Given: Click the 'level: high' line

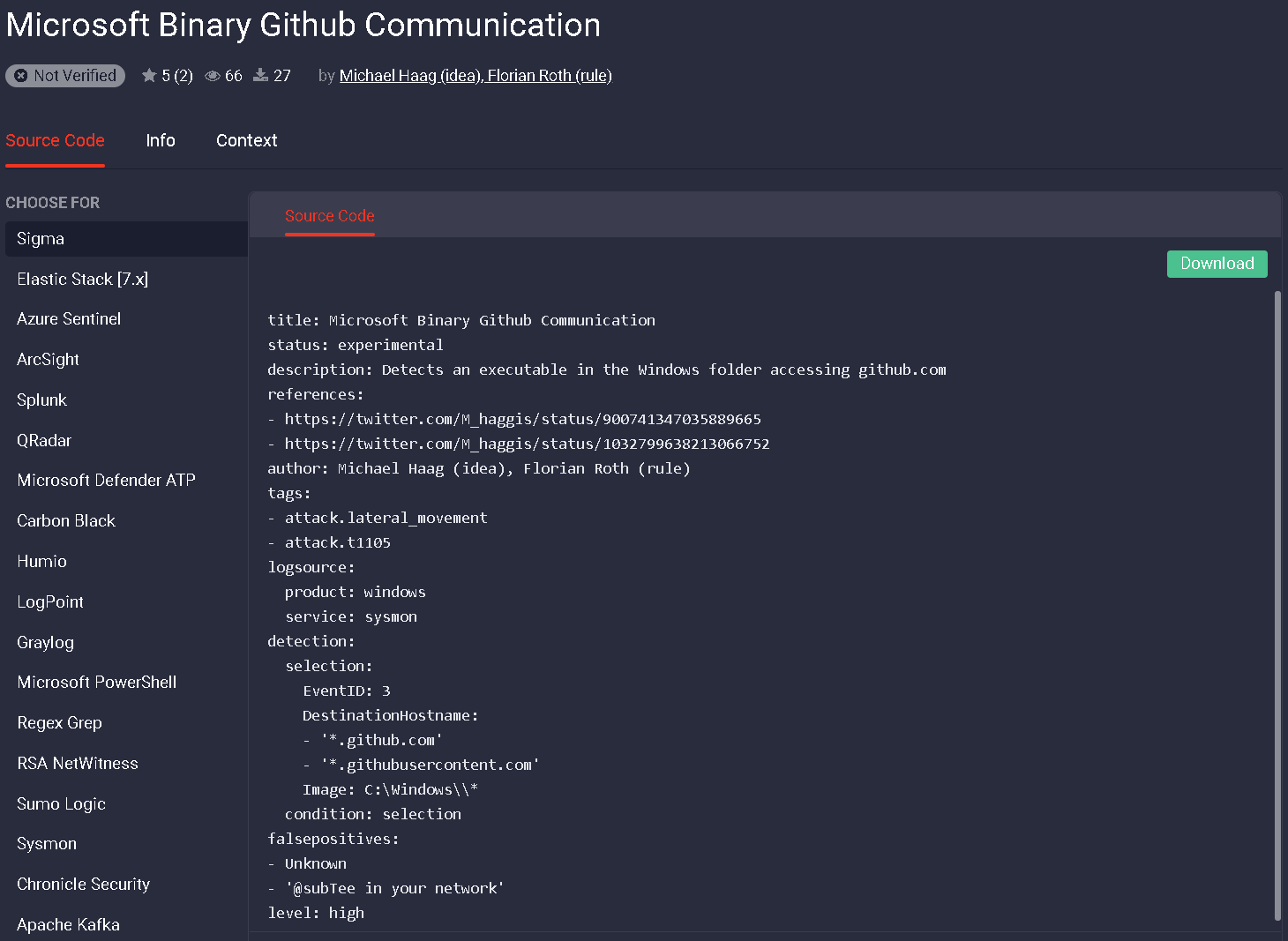Looking at the screenshot, I should 316,913.
